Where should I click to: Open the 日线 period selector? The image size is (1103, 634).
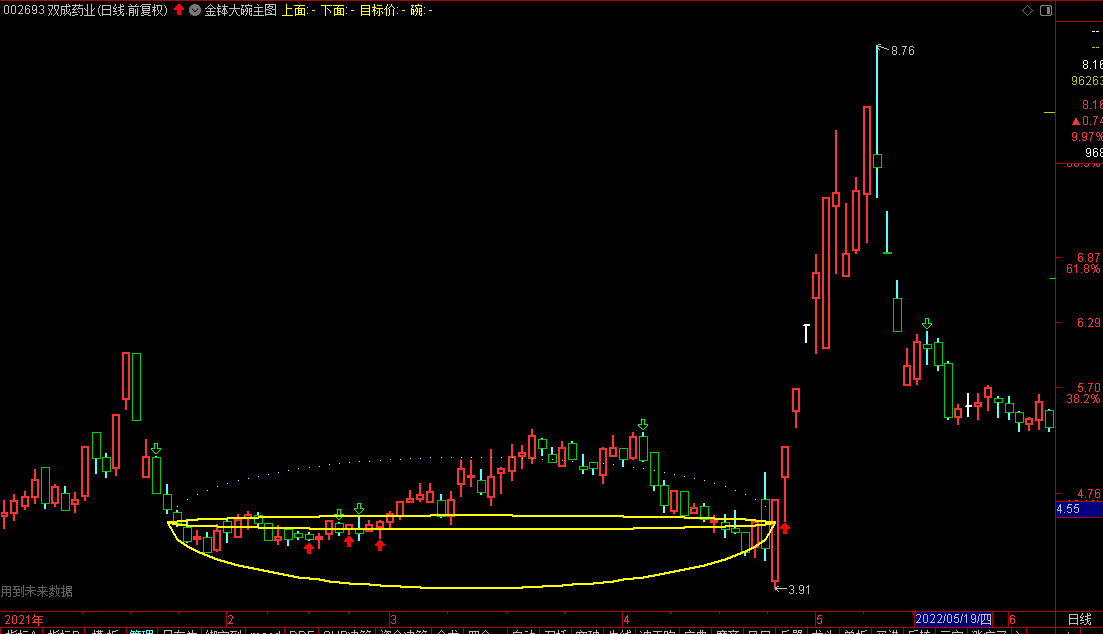1080,620
